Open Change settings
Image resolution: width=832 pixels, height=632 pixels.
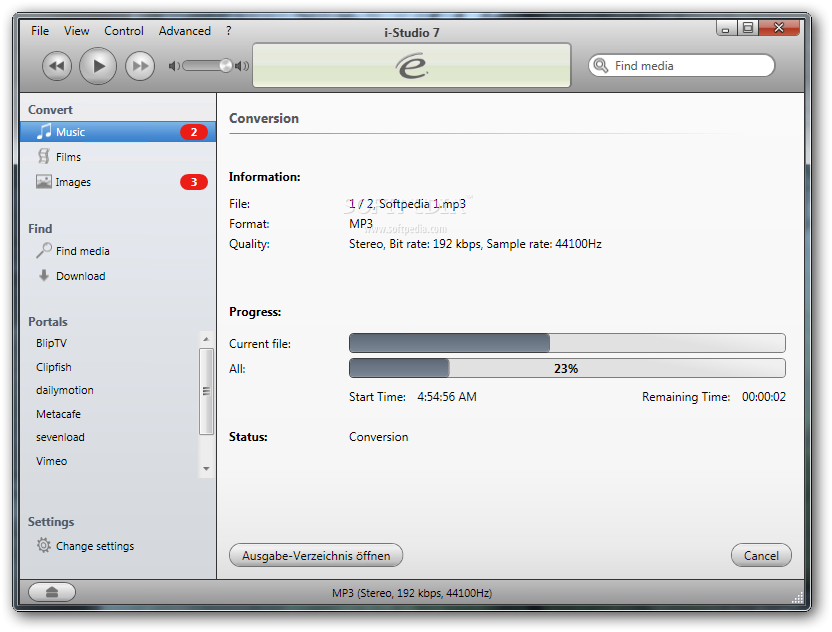pos(94,546)
